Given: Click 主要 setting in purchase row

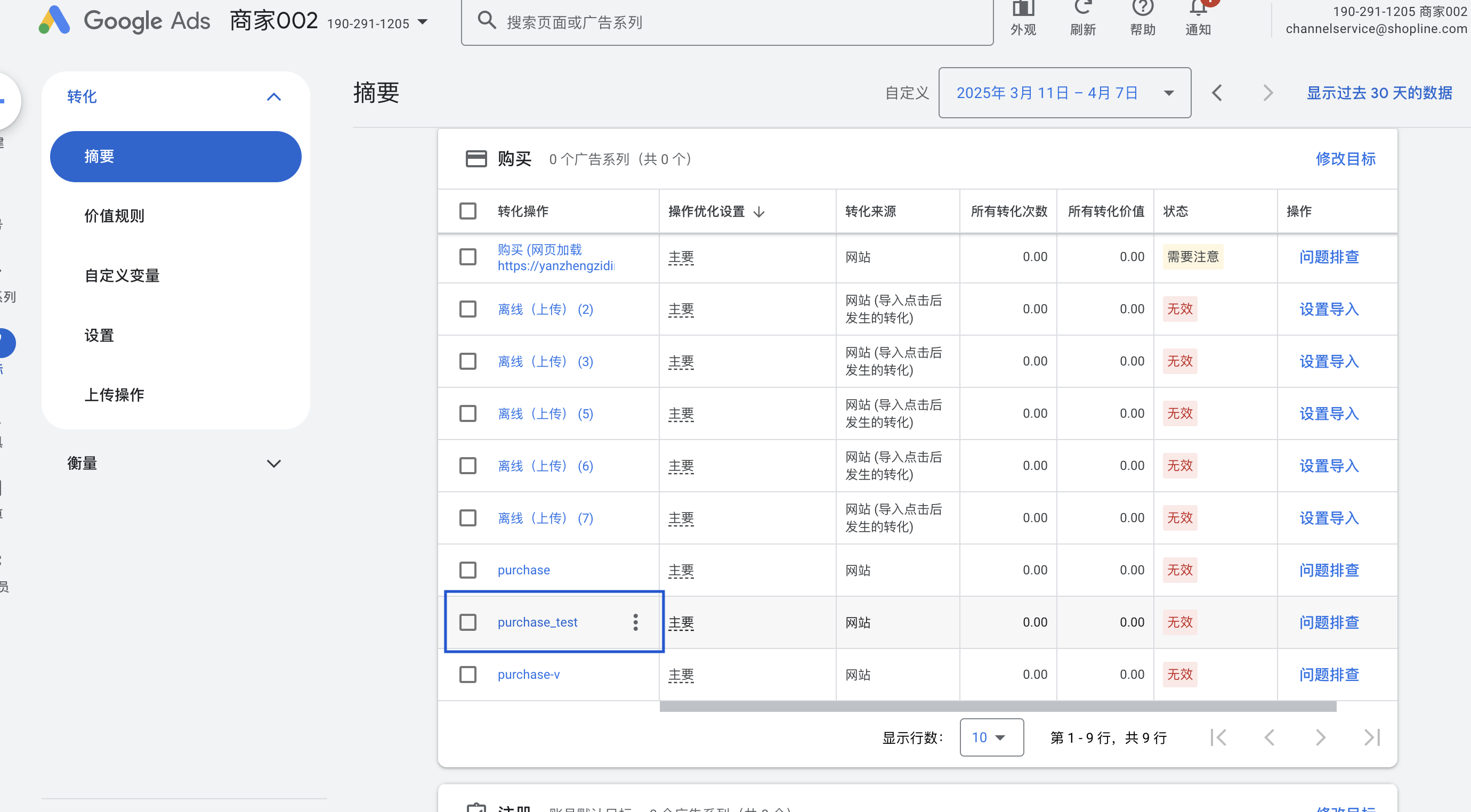Looking at the screenshot, I should (681, 571).
